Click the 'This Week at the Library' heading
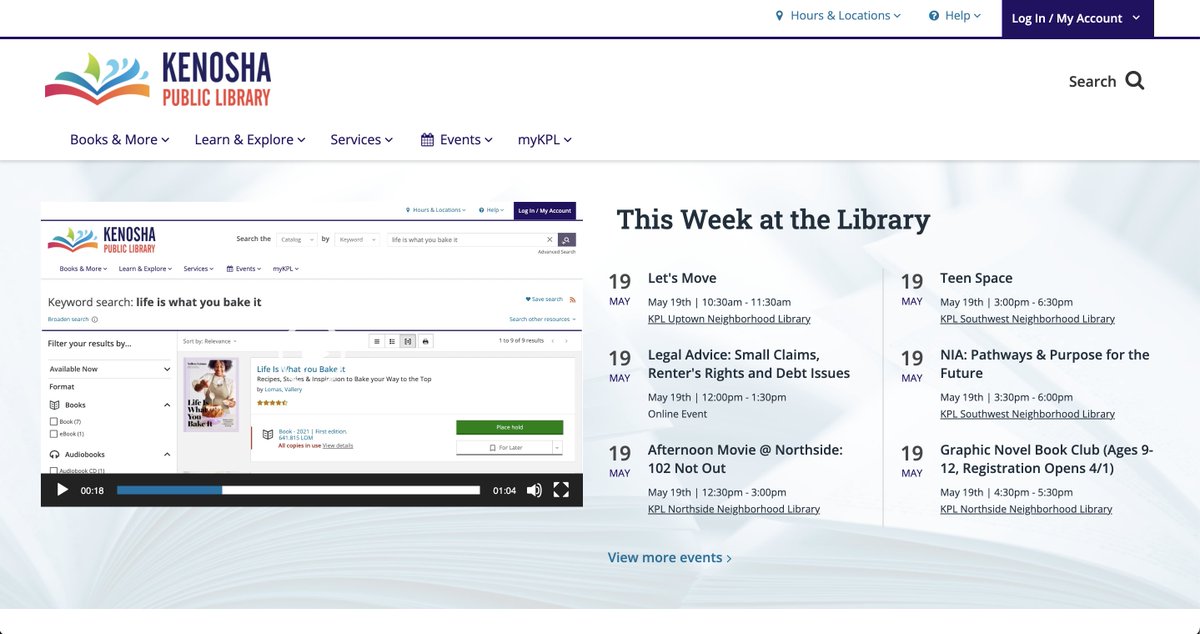 tap(773, 219)
